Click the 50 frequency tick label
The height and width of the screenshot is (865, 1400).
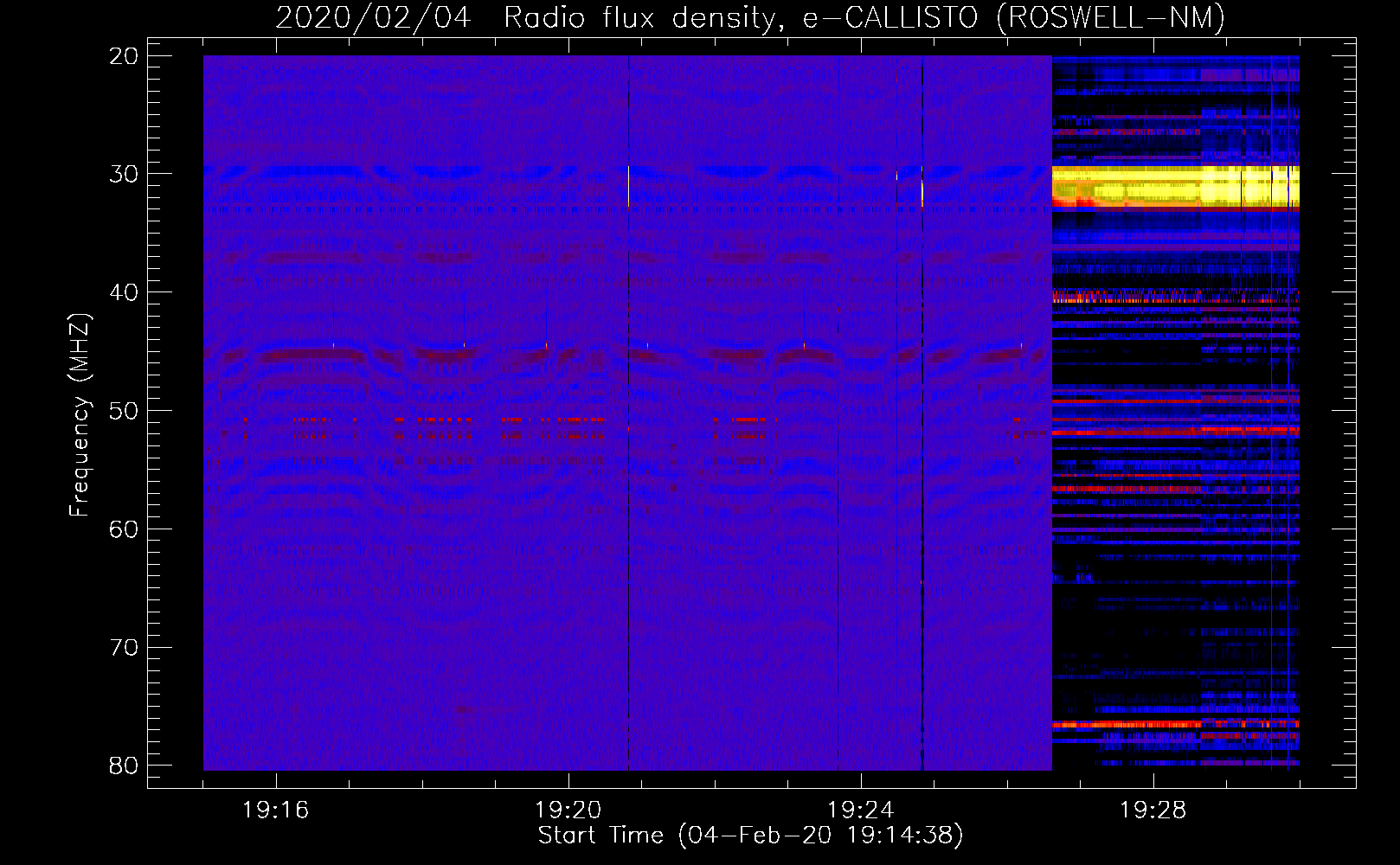125,411
